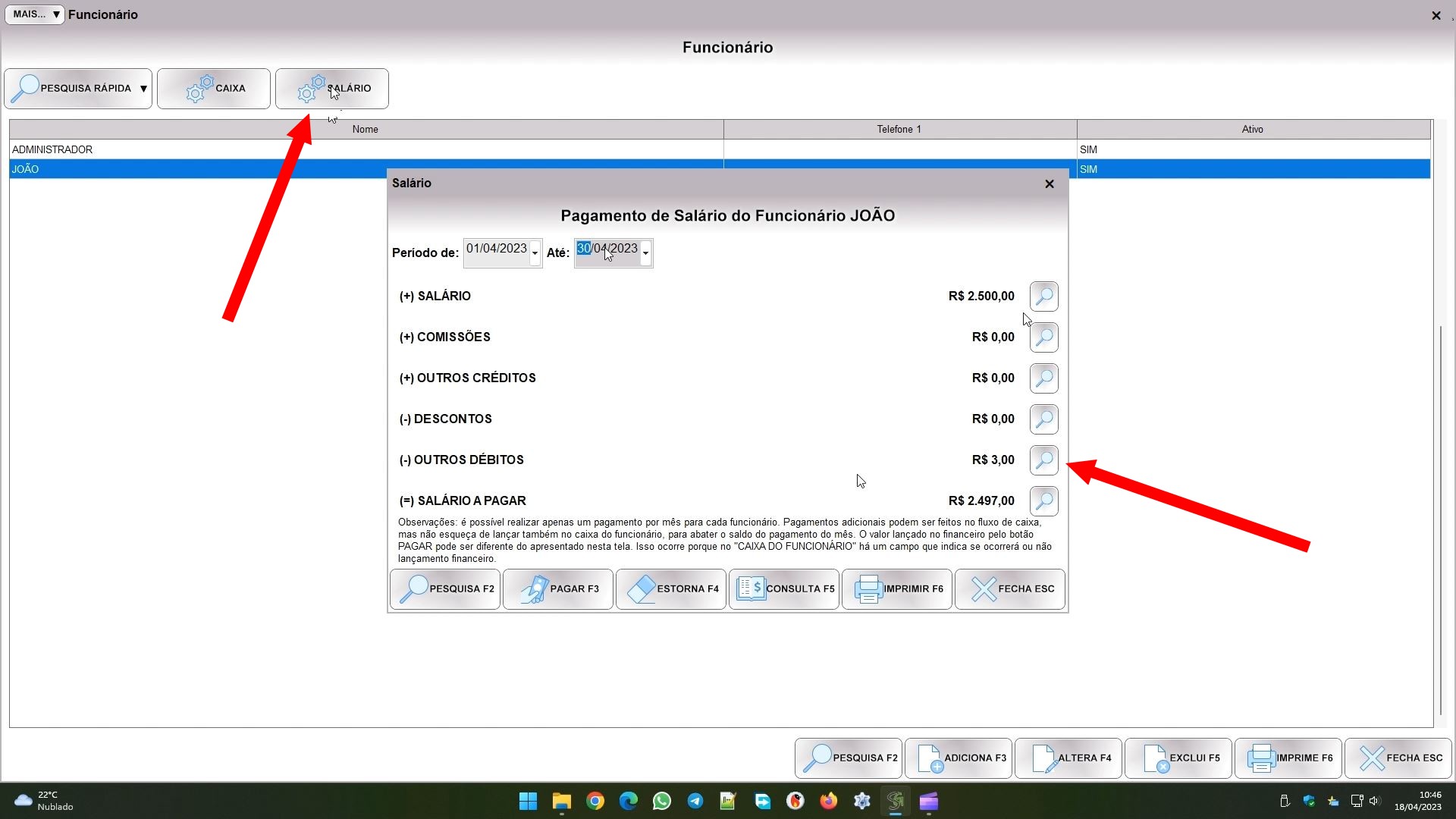Click PAGAR F3 button in Salário dialog
The width and height of the screenshot is (1456, 819).
point(558,589)
